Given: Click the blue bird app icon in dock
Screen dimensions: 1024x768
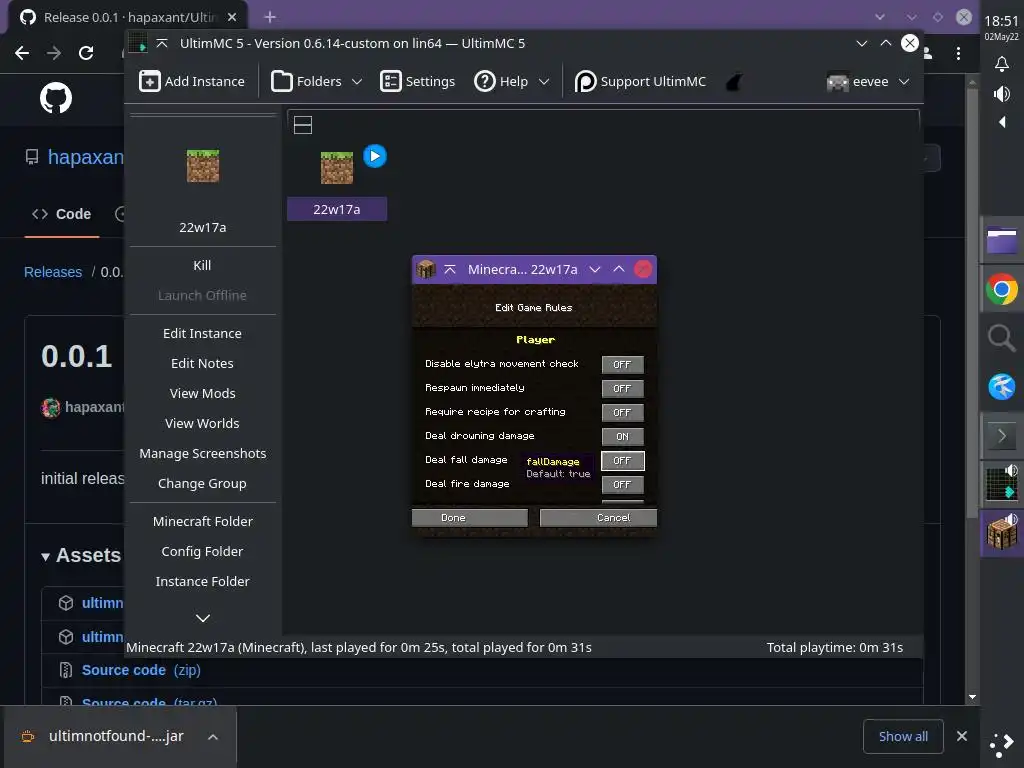Looking at the screenshot, I should (x=1002, y=387).
